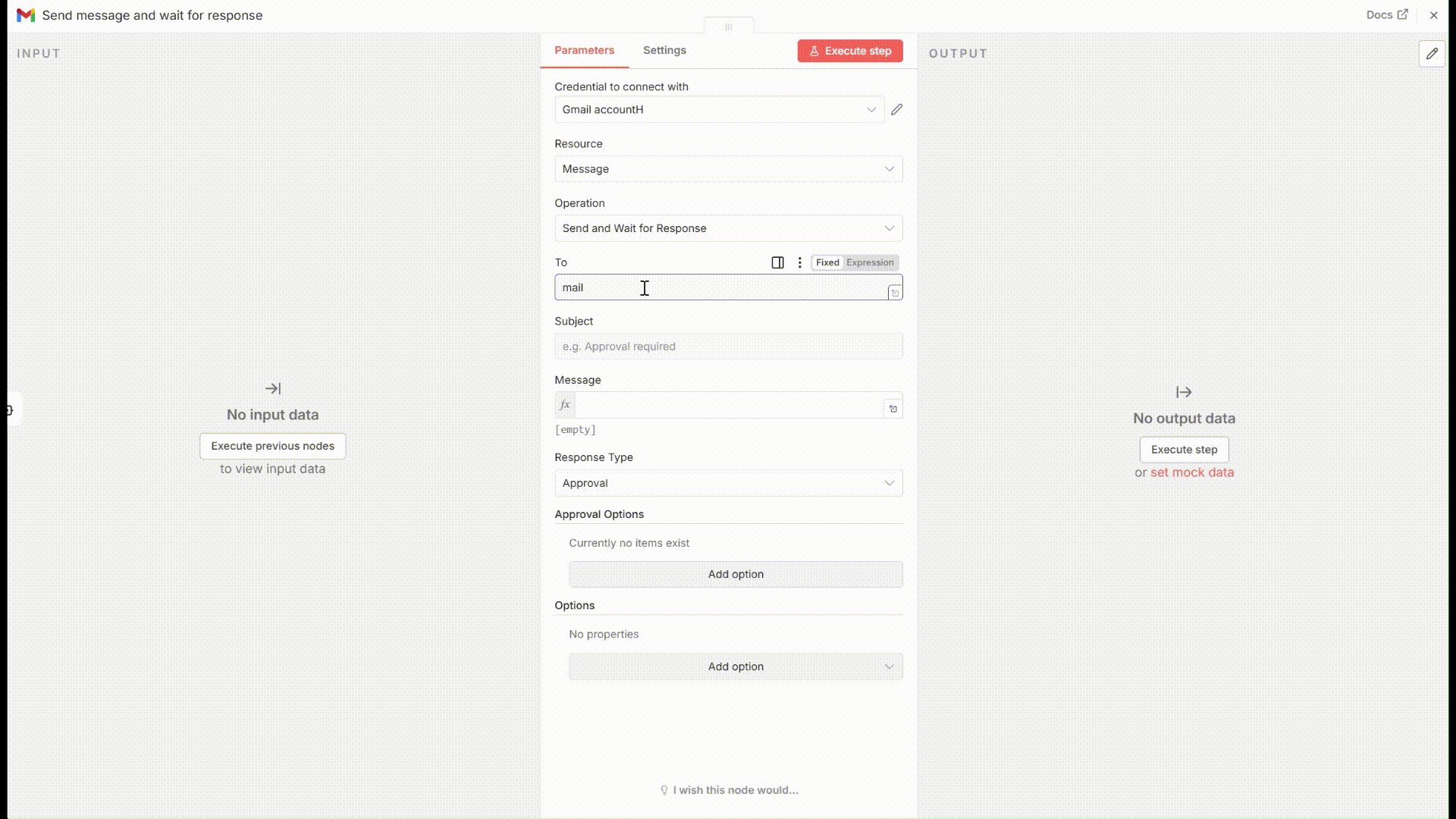Click the panel drag handle above the tabs
This screenshot has height=819, width=1456.
coord(728,27)
